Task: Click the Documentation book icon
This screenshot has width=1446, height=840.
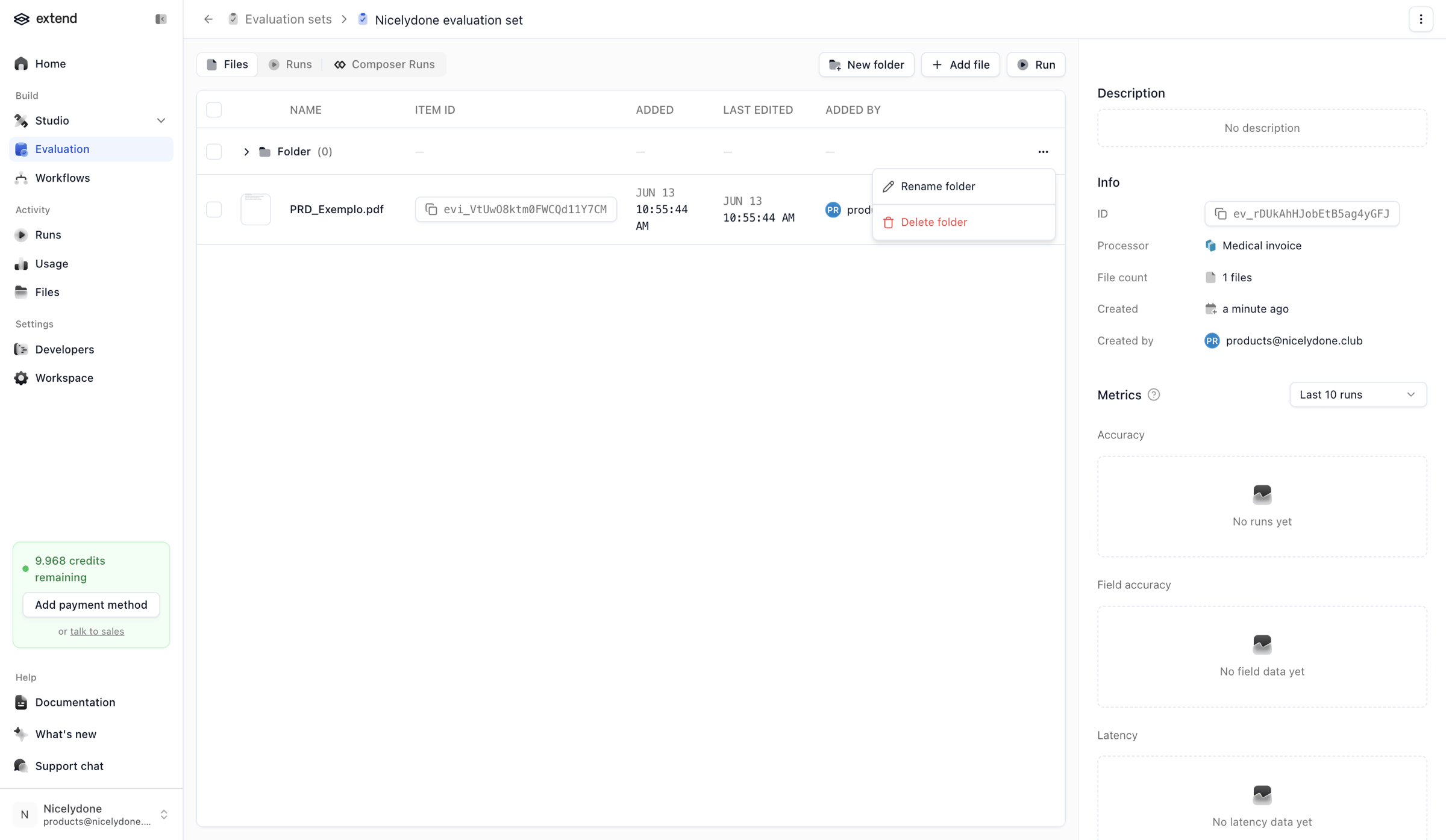Action: (21, 703)
